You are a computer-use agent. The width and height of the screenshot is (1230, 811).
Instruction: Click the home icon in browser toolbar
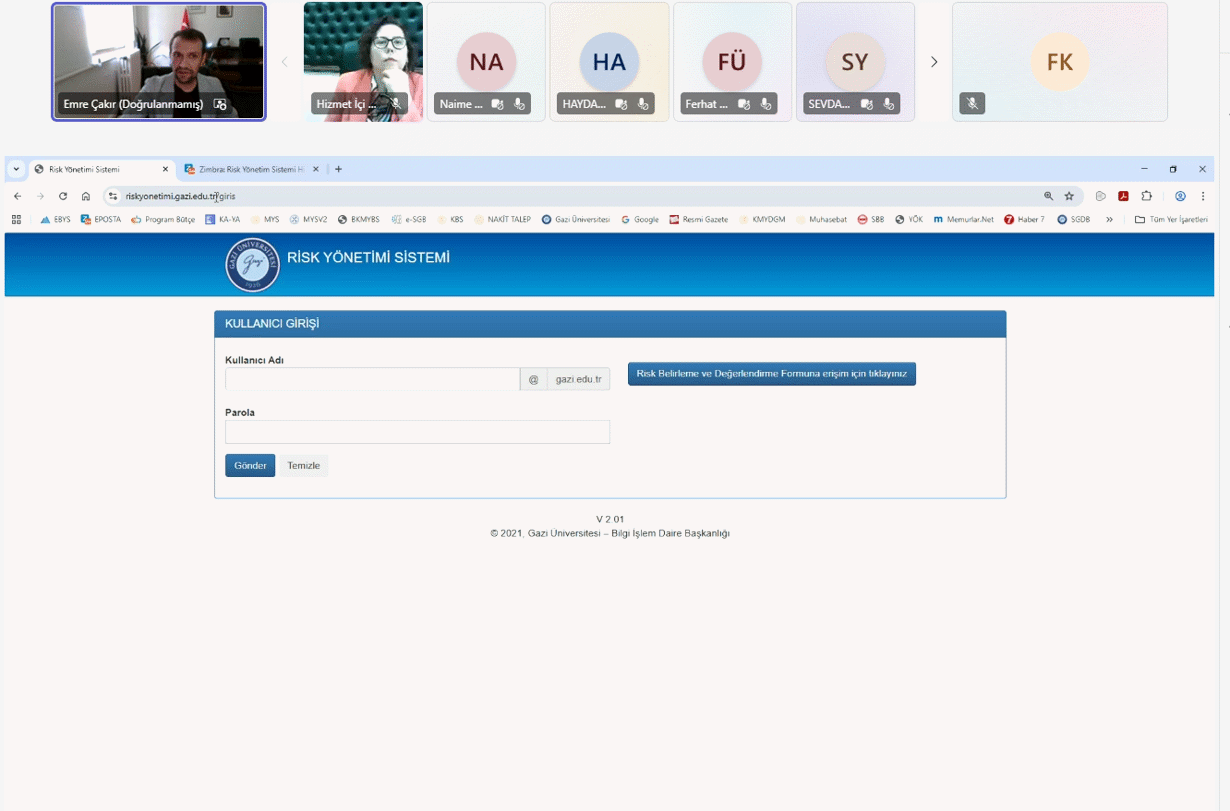pos(86,197)
